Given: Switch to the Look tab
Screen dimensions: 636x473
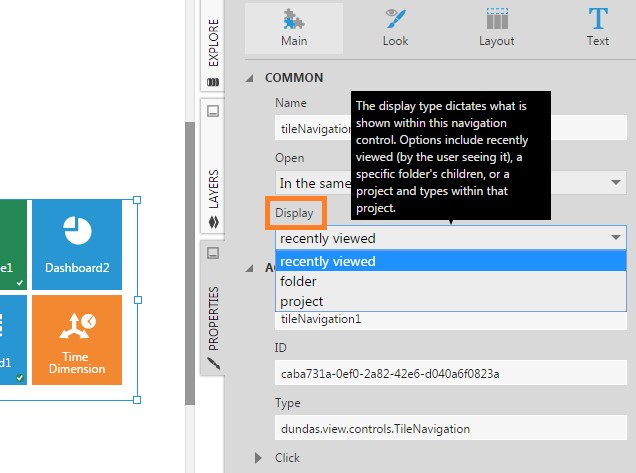Looking at the screenshot, I should (395, 28).
